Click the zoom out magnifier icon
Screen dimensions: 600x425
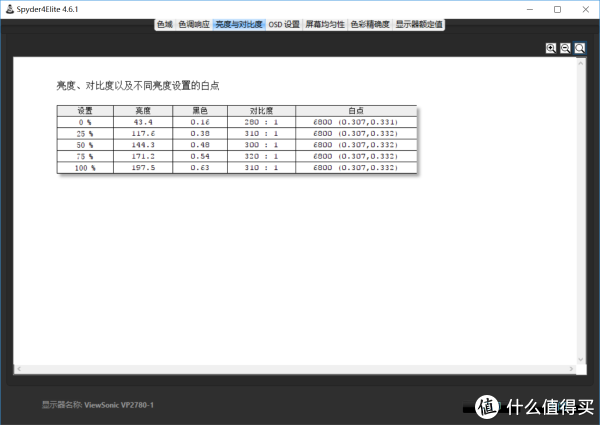[565, 48]
